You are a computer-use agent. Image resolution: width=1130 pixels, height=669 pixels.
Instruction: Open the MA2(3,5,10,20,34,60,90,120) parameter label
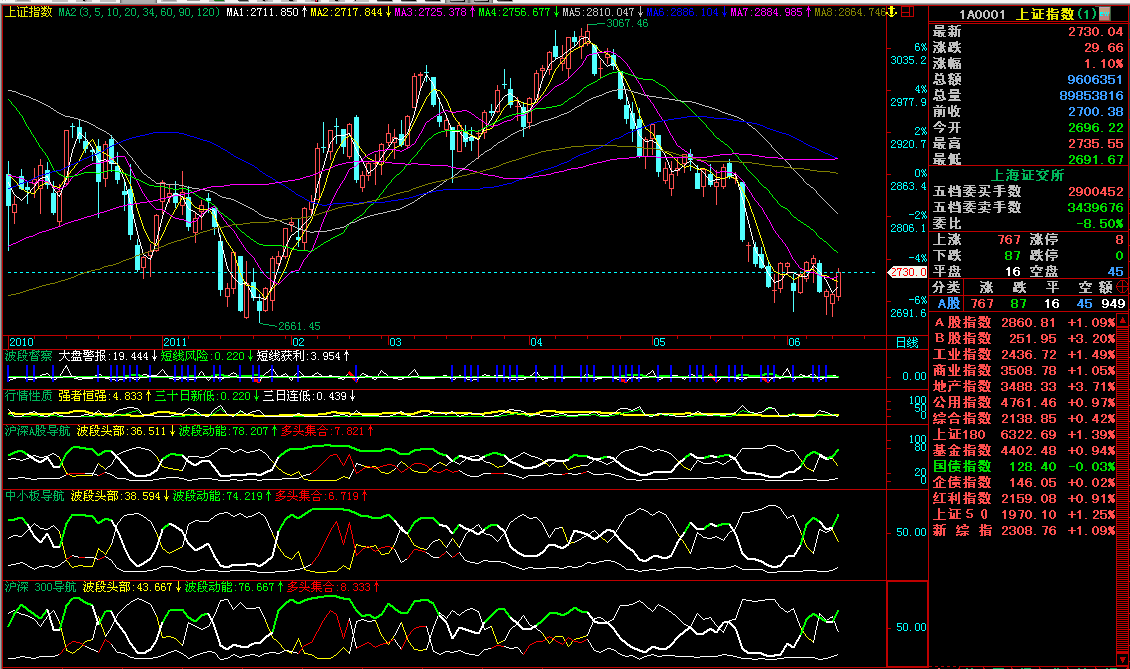click(139, 12)
